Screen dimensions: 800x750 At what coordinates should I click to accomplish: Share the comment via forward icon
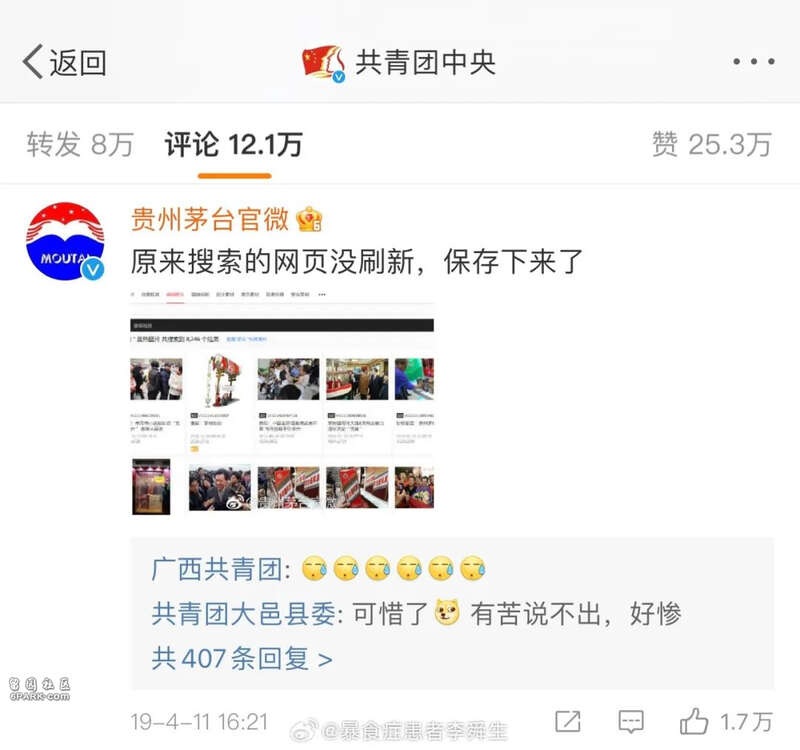[x=567, y=722]
